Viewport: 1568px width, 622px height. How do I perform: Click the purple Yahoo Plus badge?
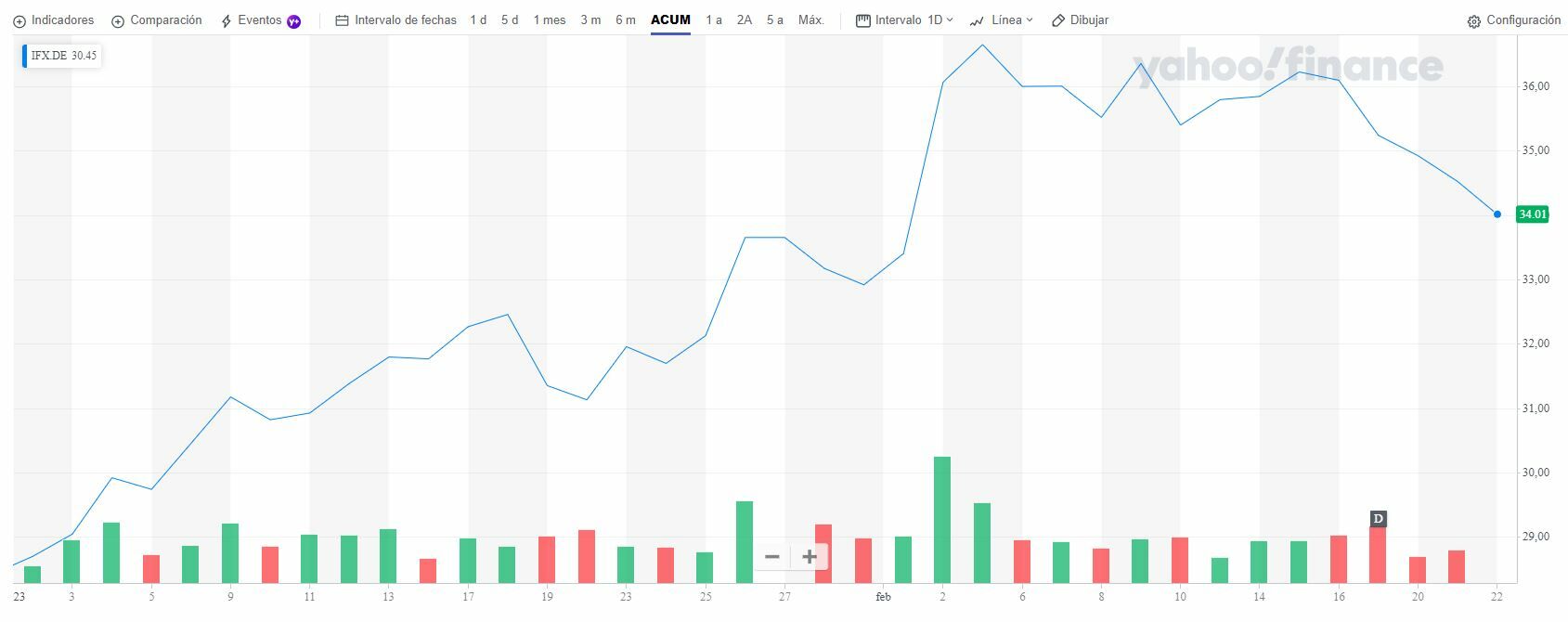[294, 20]
